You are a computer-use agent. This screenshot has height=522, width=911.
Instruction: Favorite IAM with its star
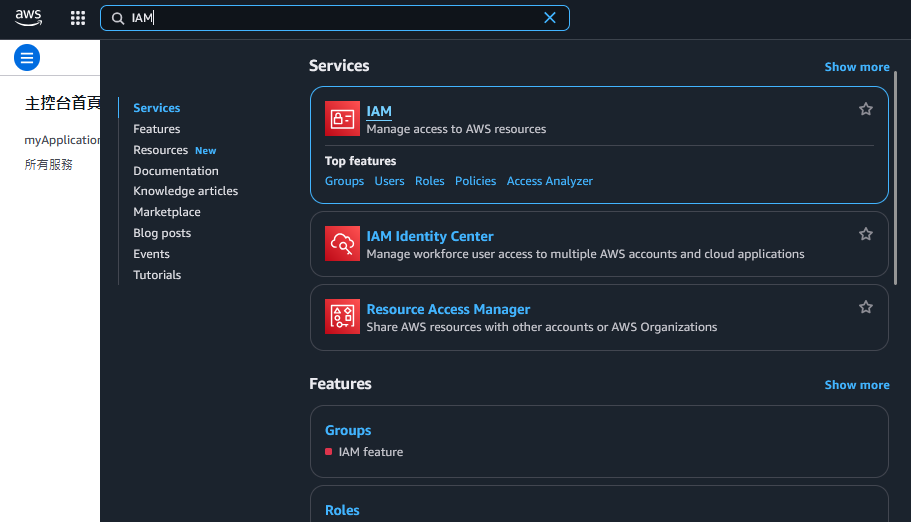click(866, 109)
